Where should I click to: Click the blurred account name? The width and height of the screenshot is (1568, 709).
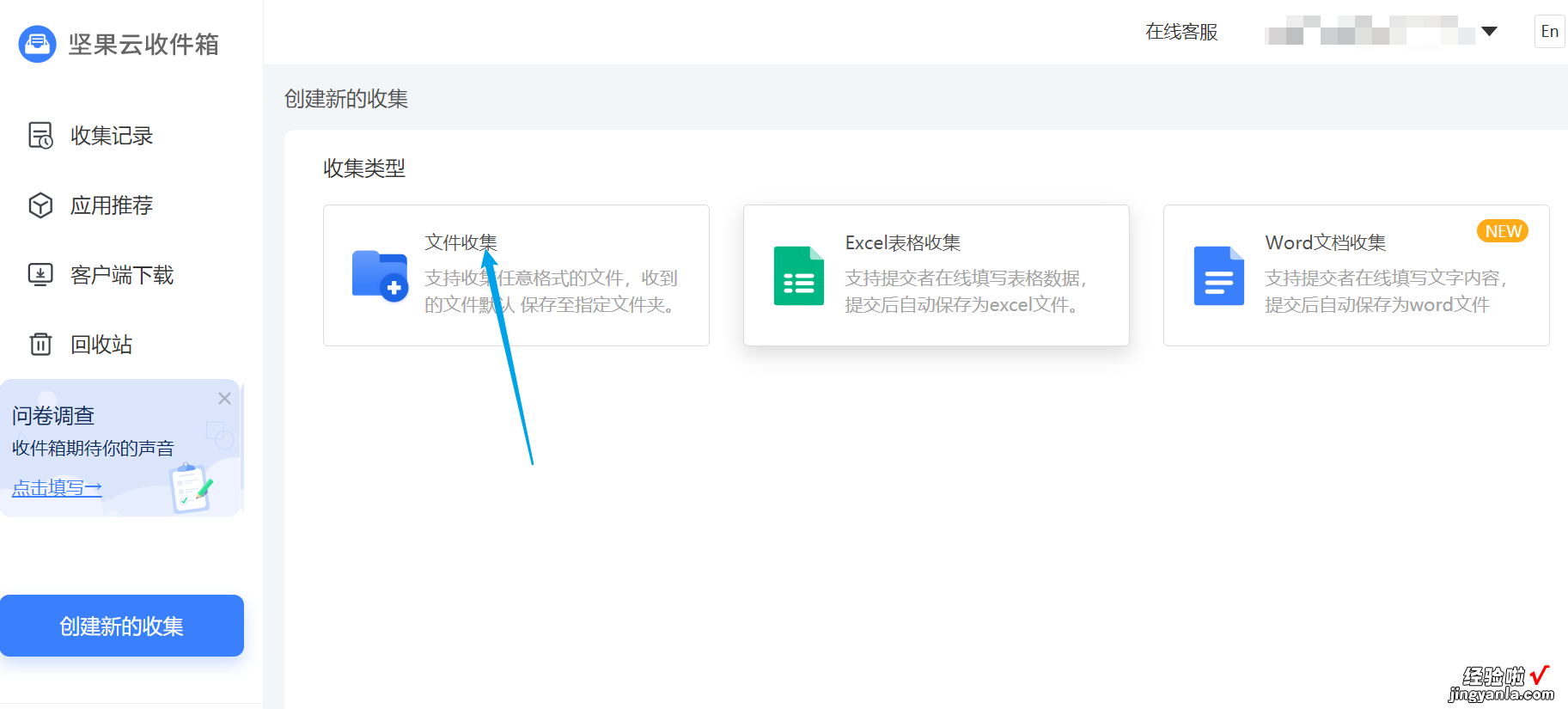[1370, 31]
